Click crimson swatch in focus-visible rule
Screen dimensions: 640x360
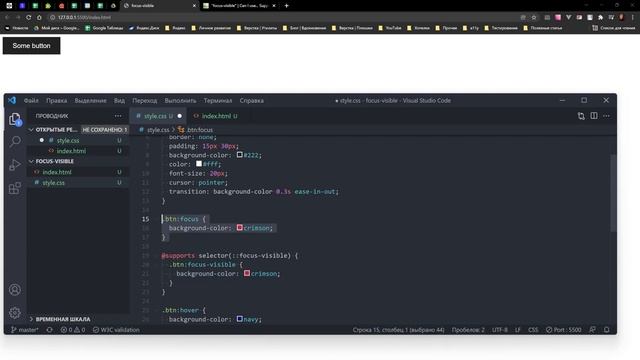pos(247,273)
